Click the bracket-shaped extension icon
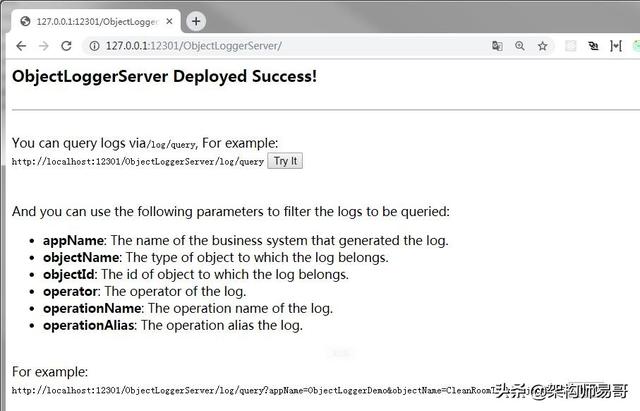Image resolution: width=640 pixels, height=411 pixels. [616, 46]
